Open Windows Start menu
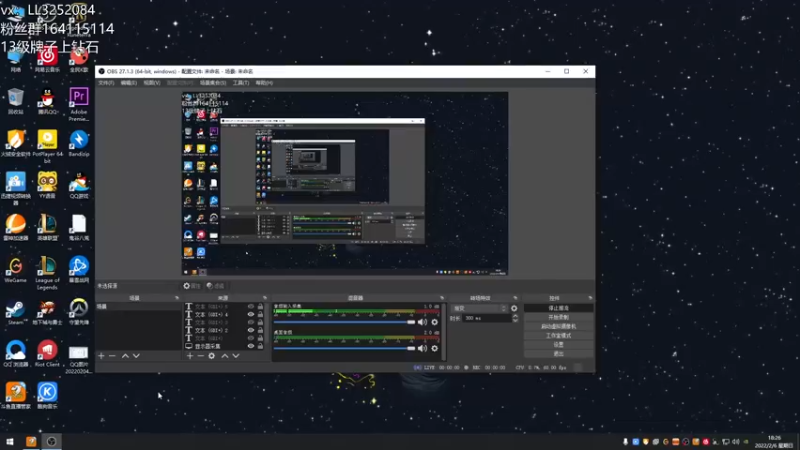Screen dimensions: 800x450 [10, 441]
